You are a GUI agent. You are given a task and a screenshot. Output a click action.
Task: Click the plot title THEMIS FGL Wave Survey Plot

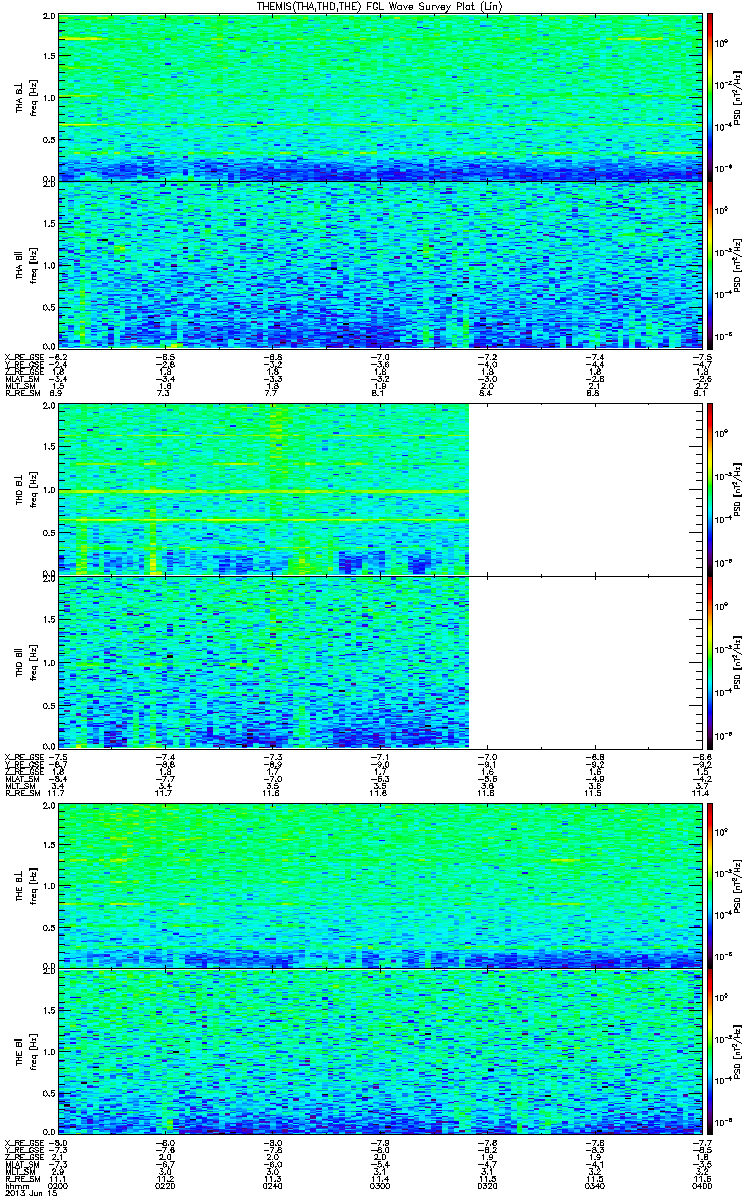[381, 6]
